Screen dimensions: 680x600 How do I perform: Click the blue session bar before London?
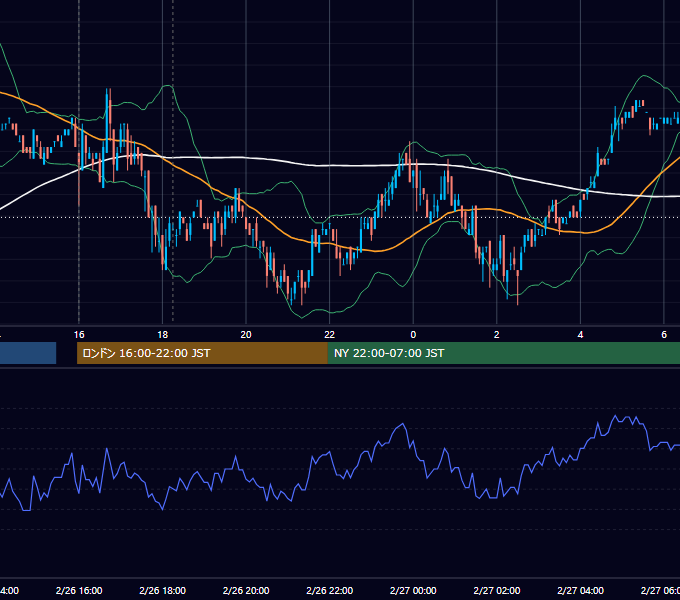[x=28, y=353]
